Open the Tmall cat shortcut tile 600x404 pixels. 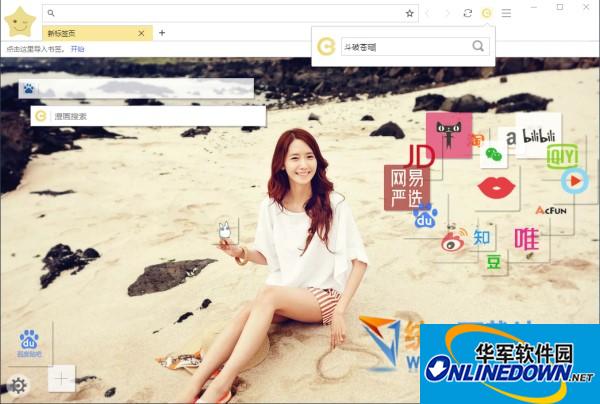(448, 133)
